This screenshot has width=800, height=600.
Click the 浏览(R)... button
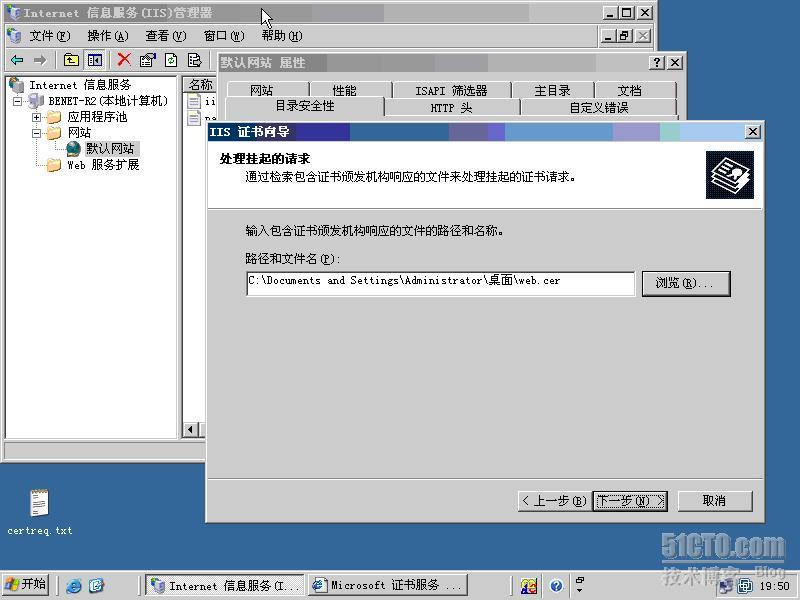pos(686,283)
